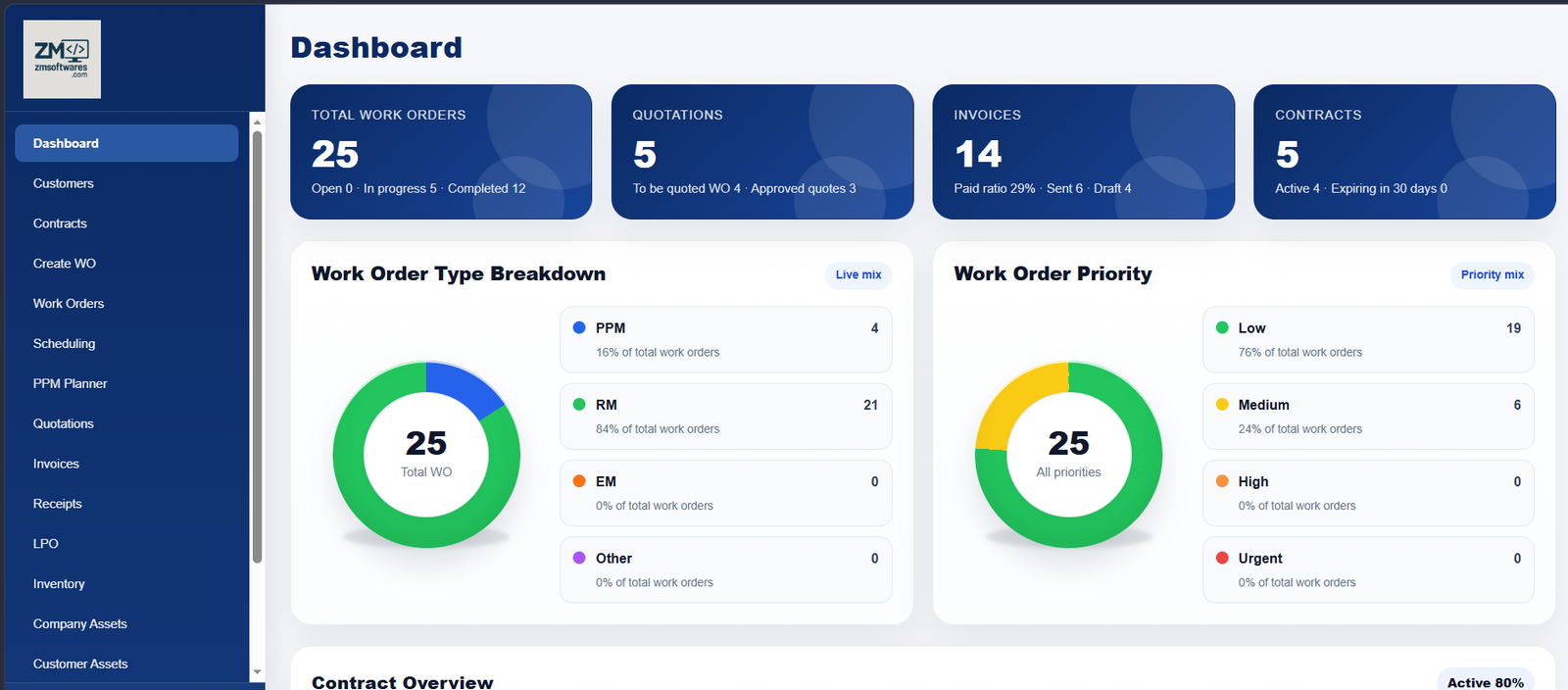Screen dimensions: 1568x690
Task: Click the 'Approved quotes 3' text
Action: tap(804, 189)
